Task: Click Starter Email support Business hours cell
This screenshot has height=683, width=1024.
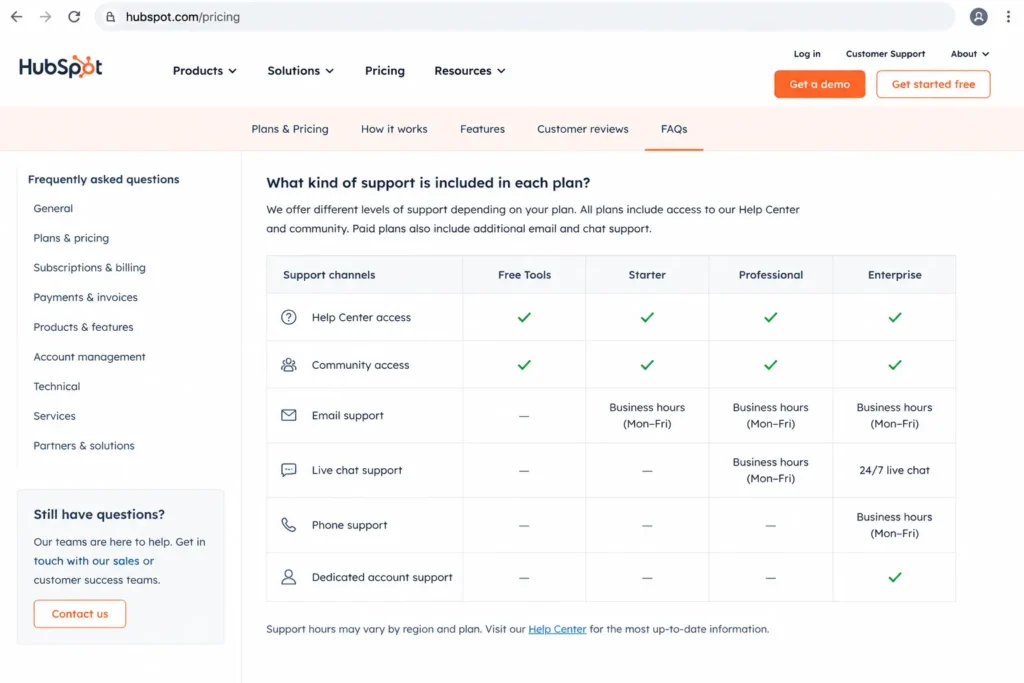Action: click(647, 415)
